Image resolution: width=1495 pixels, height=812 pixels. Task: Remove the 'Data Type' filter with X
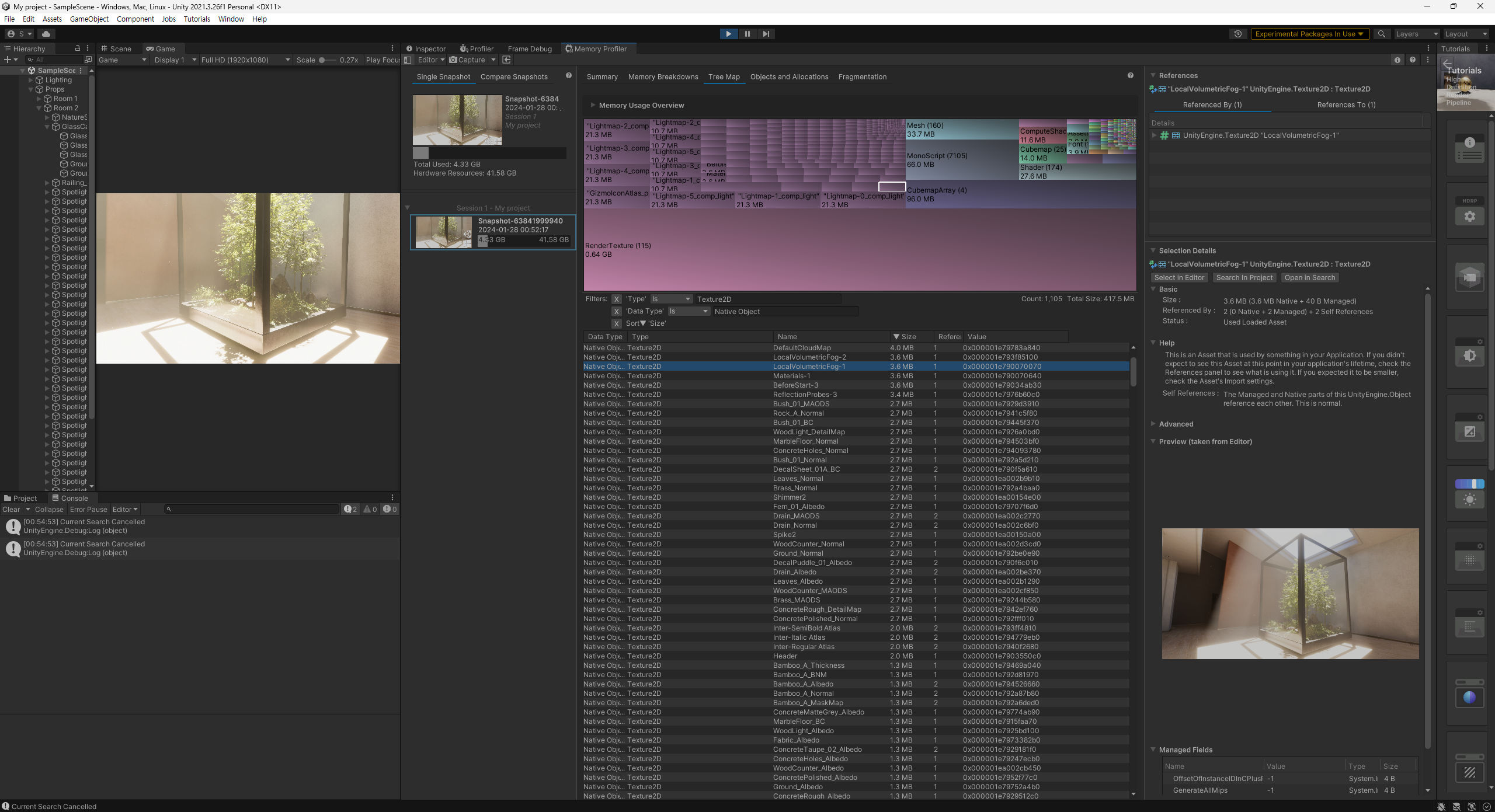point(616,311)
